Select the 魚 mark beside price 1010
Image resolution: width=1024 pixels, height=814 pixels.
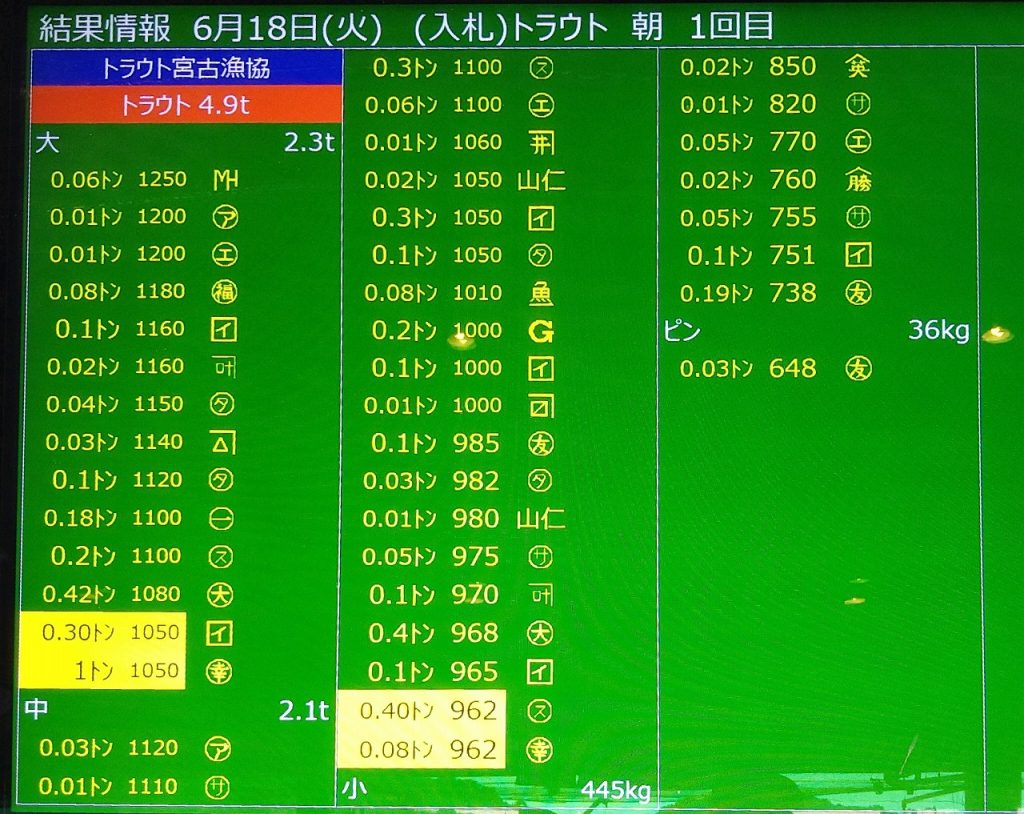pyautogui.click(x=542, y=293)
